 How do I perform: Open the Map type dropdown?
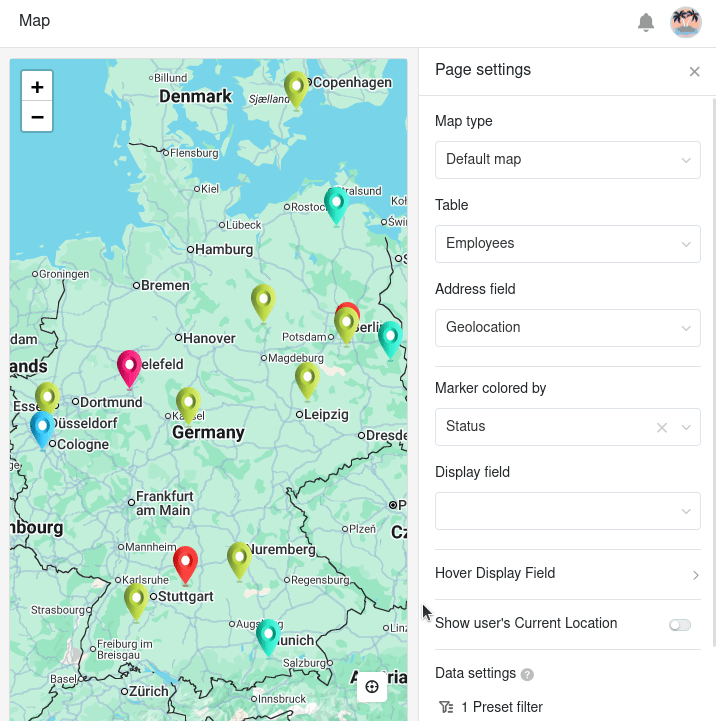pos(567,160)
